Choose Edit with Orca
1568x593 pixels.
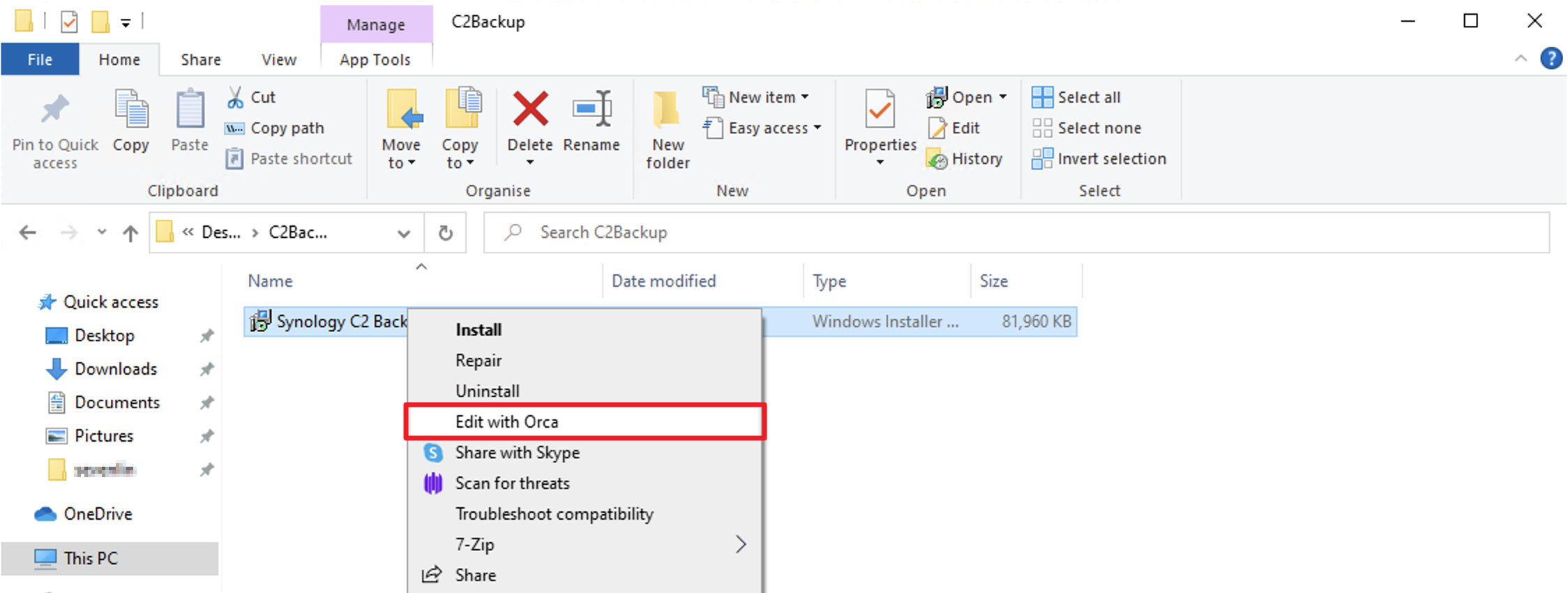(585, 422)
